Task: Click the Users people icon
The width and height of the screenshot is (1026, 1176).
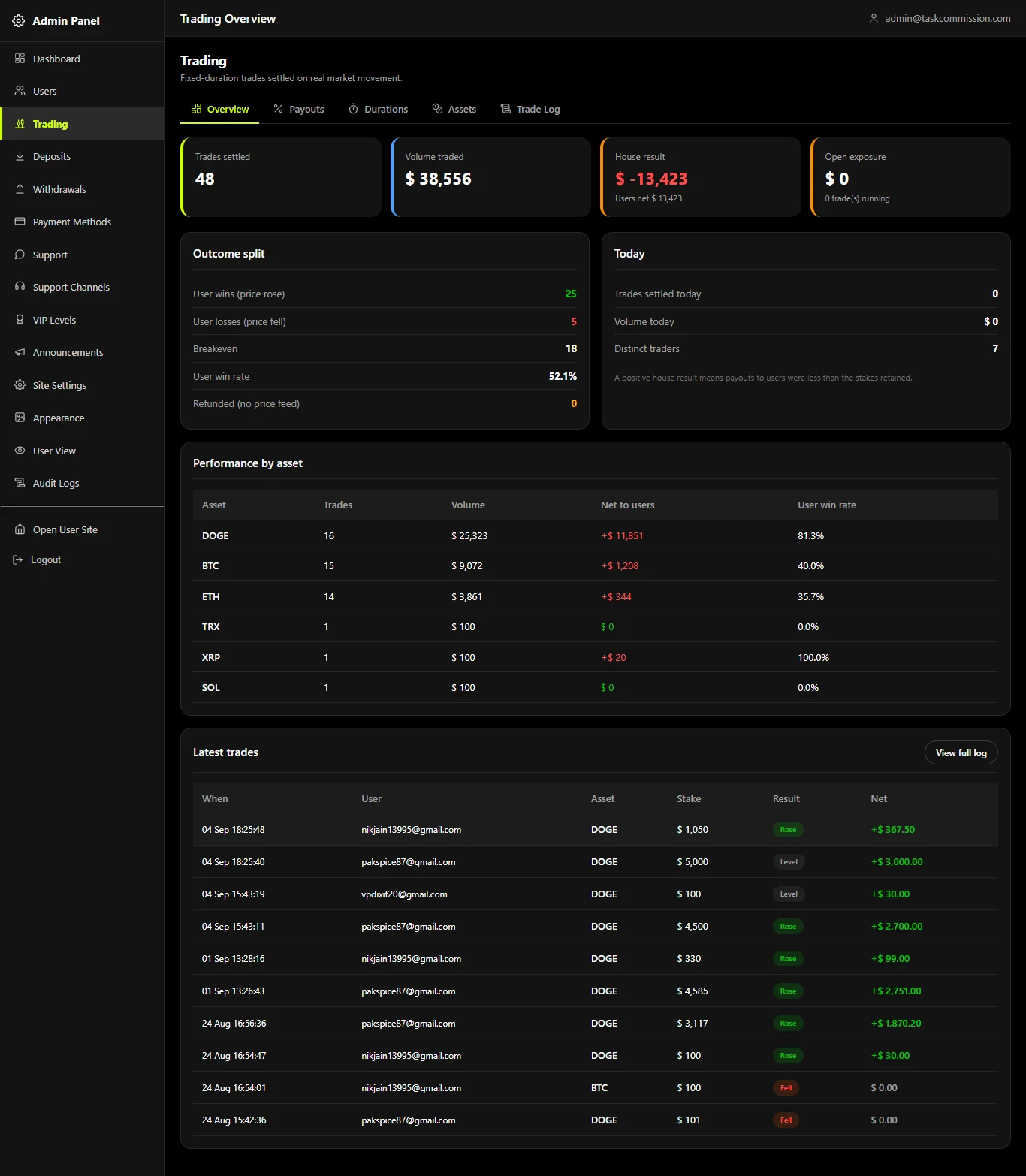Action: [20, 91]
